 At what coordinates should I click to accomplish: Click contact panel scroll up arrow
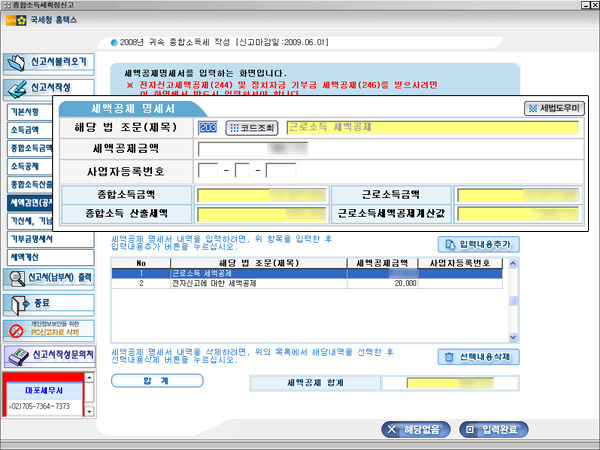tap(89, 378)
